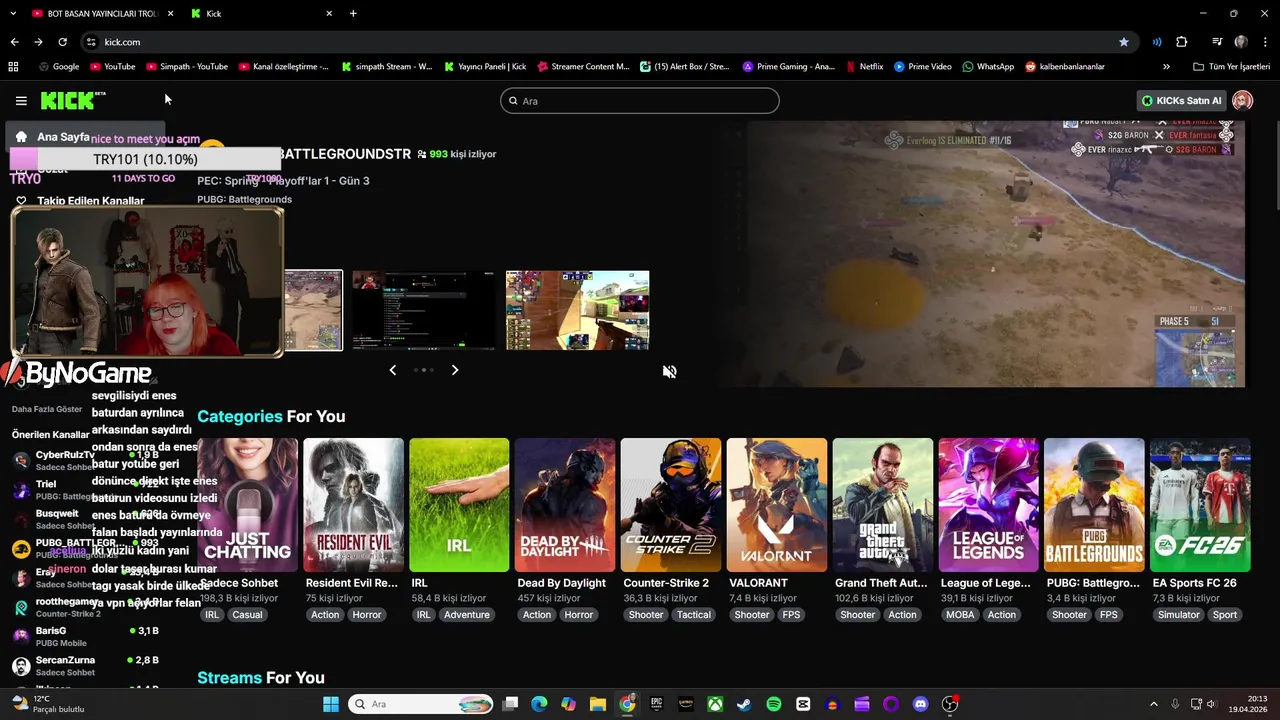Image resolution: width=1280 pixels, height=720 pixels.
Task: Open the WhatsApp bookmark
Action: (988, 67)
